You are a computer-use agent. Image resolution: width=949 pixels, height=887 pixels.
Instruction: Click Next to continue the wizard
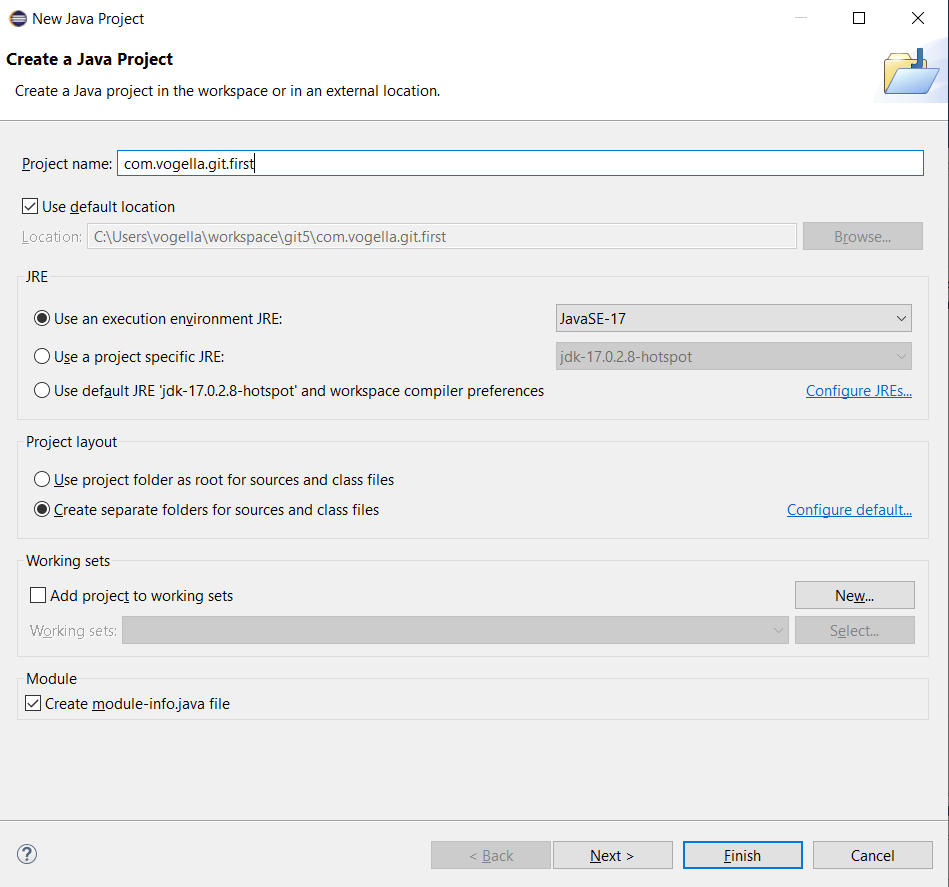coord(612,854)
